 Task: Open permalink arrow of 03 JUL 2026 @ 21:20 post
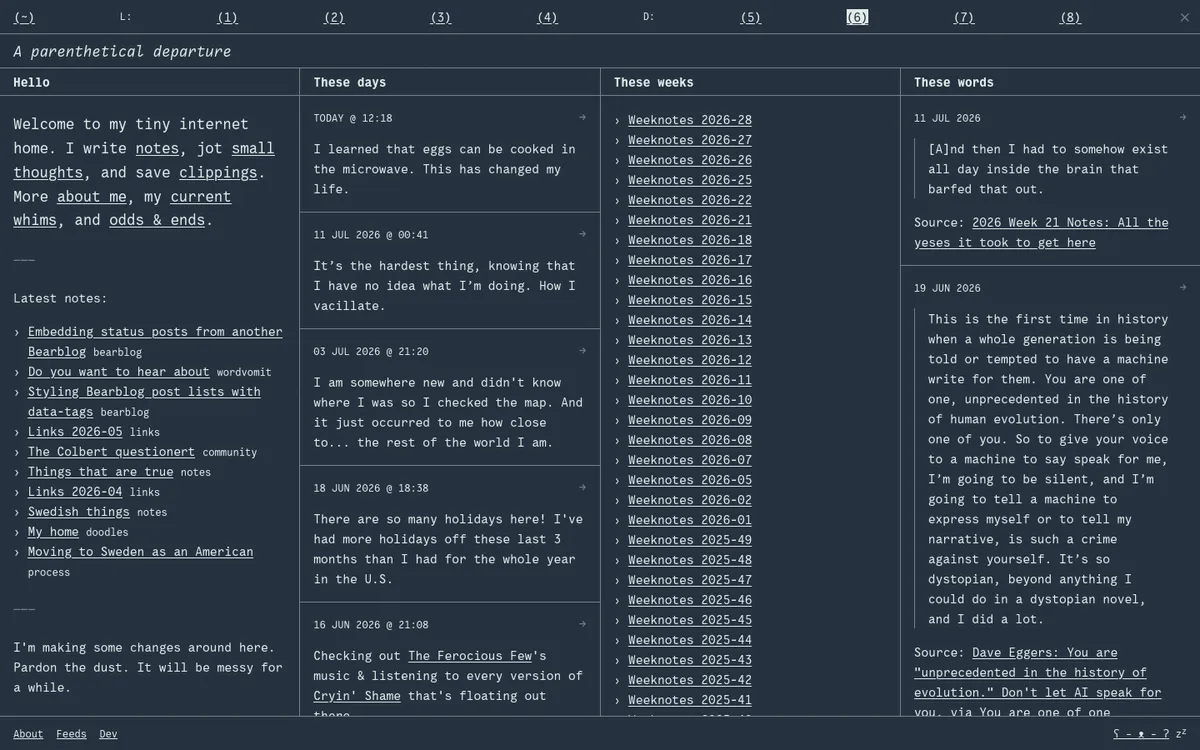pyautogui.click(x=582, y=351)
